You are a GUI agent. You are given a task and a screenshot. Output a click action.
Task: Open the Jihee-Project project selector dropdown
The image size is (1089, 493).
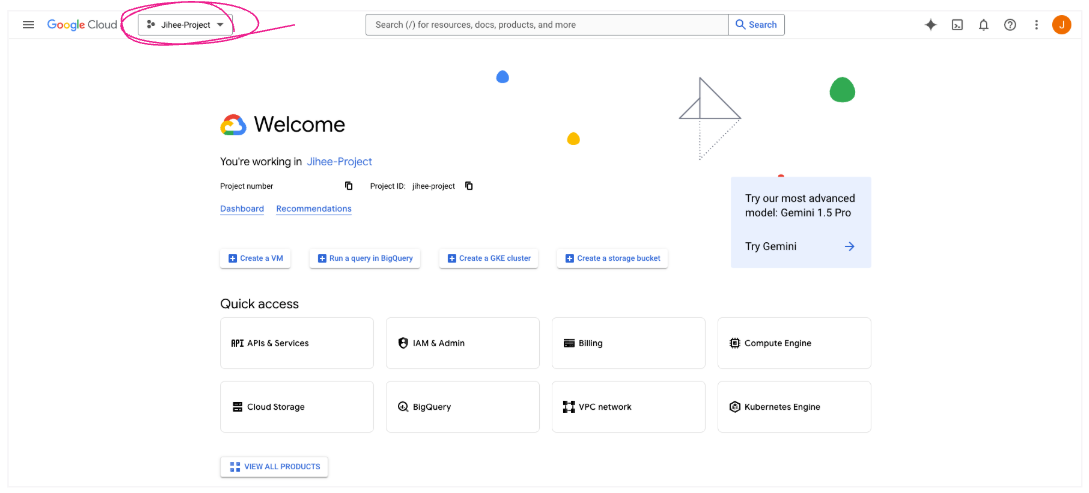185,25
